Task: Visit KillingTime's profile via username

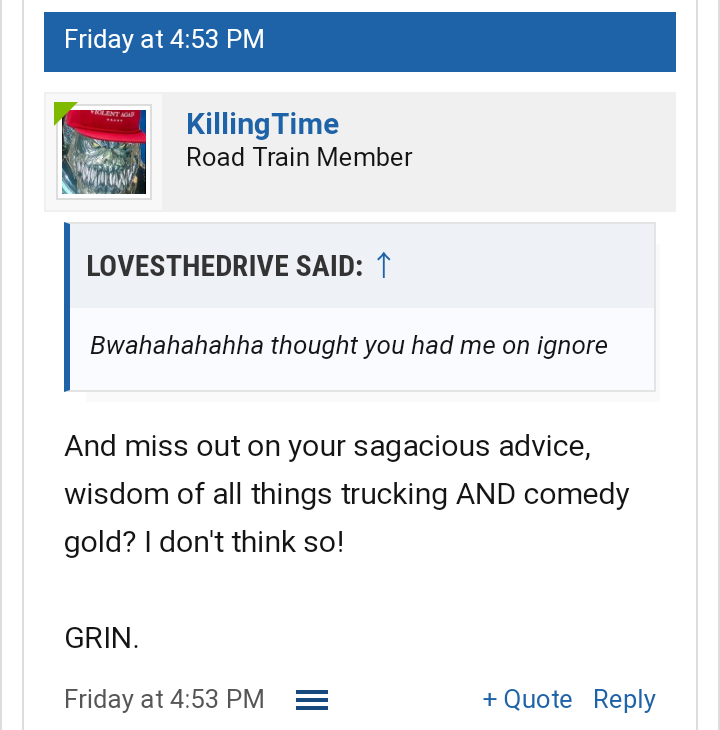Action: pyautogui.click(x=262, y=124)
